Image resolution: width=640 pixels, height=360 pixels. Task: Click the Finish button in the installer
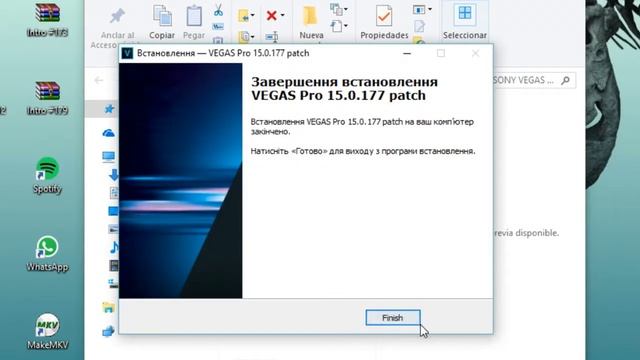click(x=393, y=318)
